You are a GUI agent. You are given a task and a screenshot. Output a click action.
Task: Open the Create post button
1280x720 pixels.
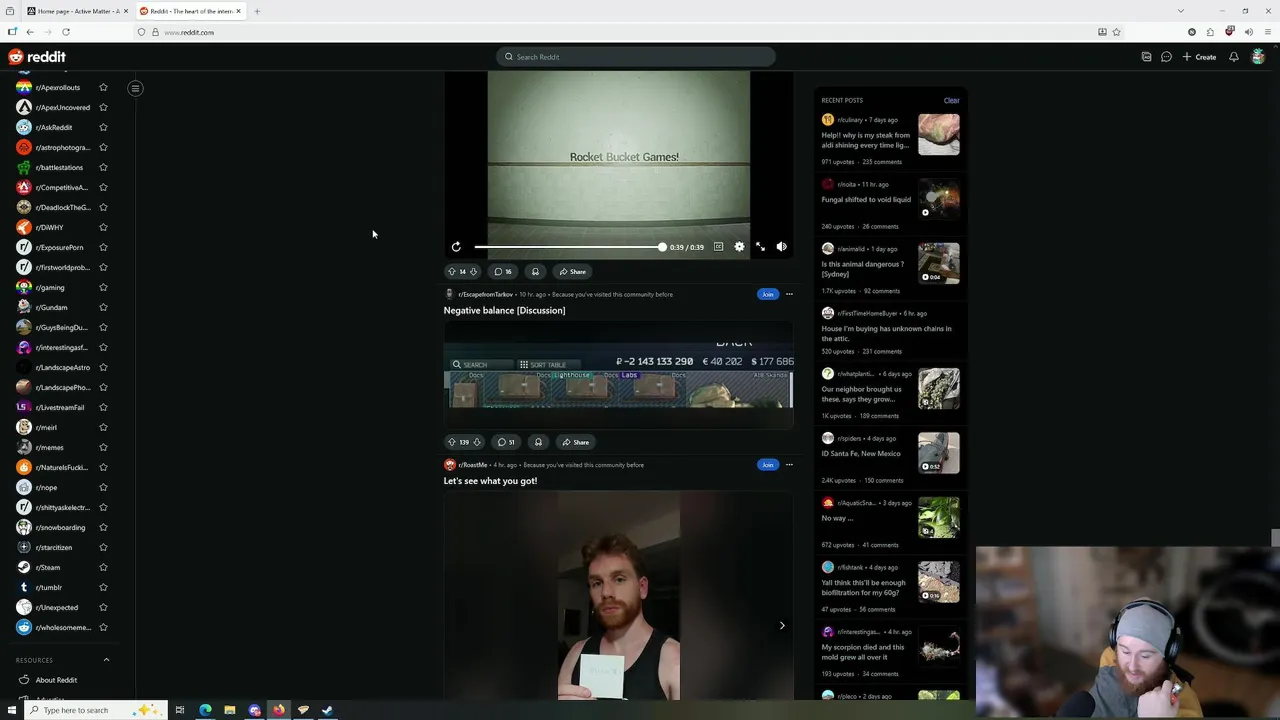(1199, 57)
